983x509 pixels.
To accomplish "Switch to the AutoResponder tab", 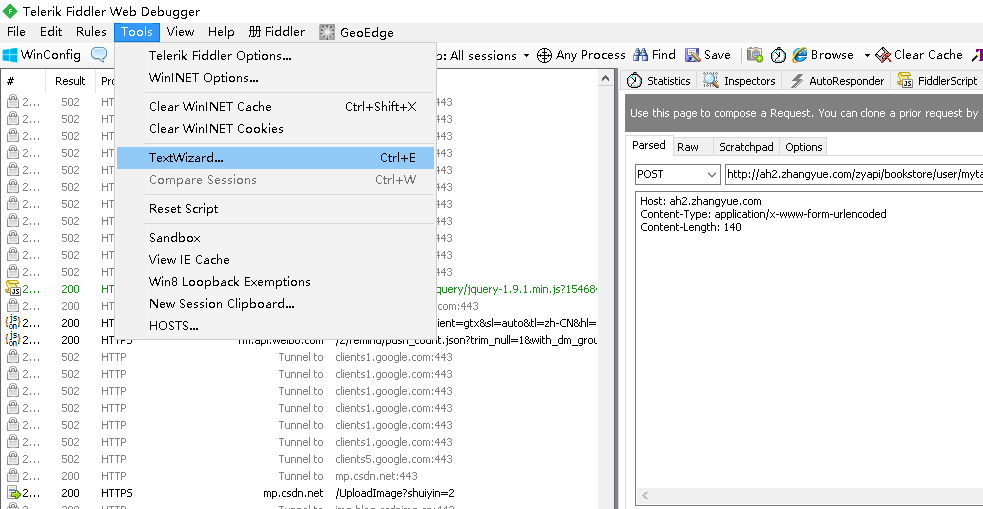I will pos(838,81).
